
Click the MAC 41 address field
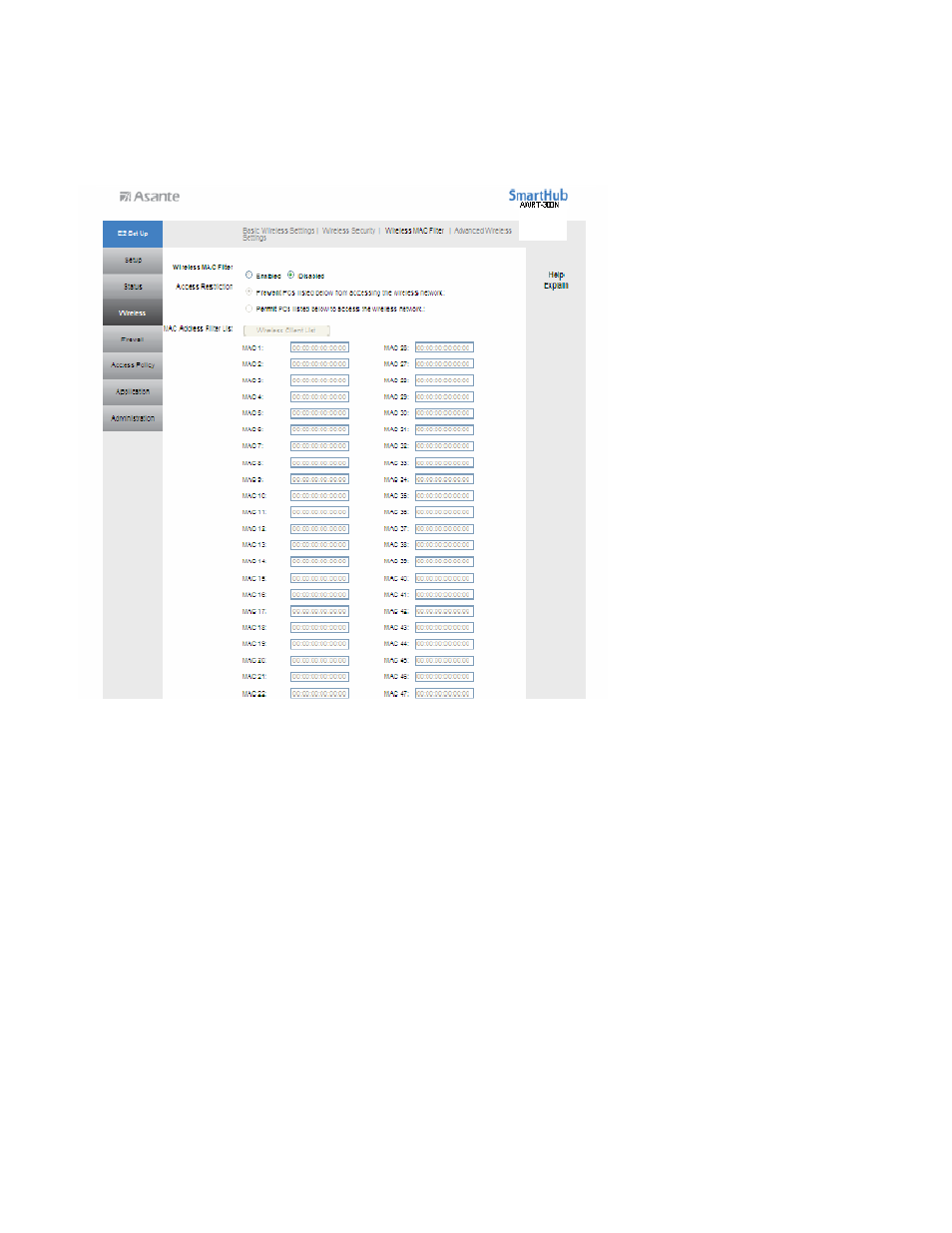coord(444,595)
